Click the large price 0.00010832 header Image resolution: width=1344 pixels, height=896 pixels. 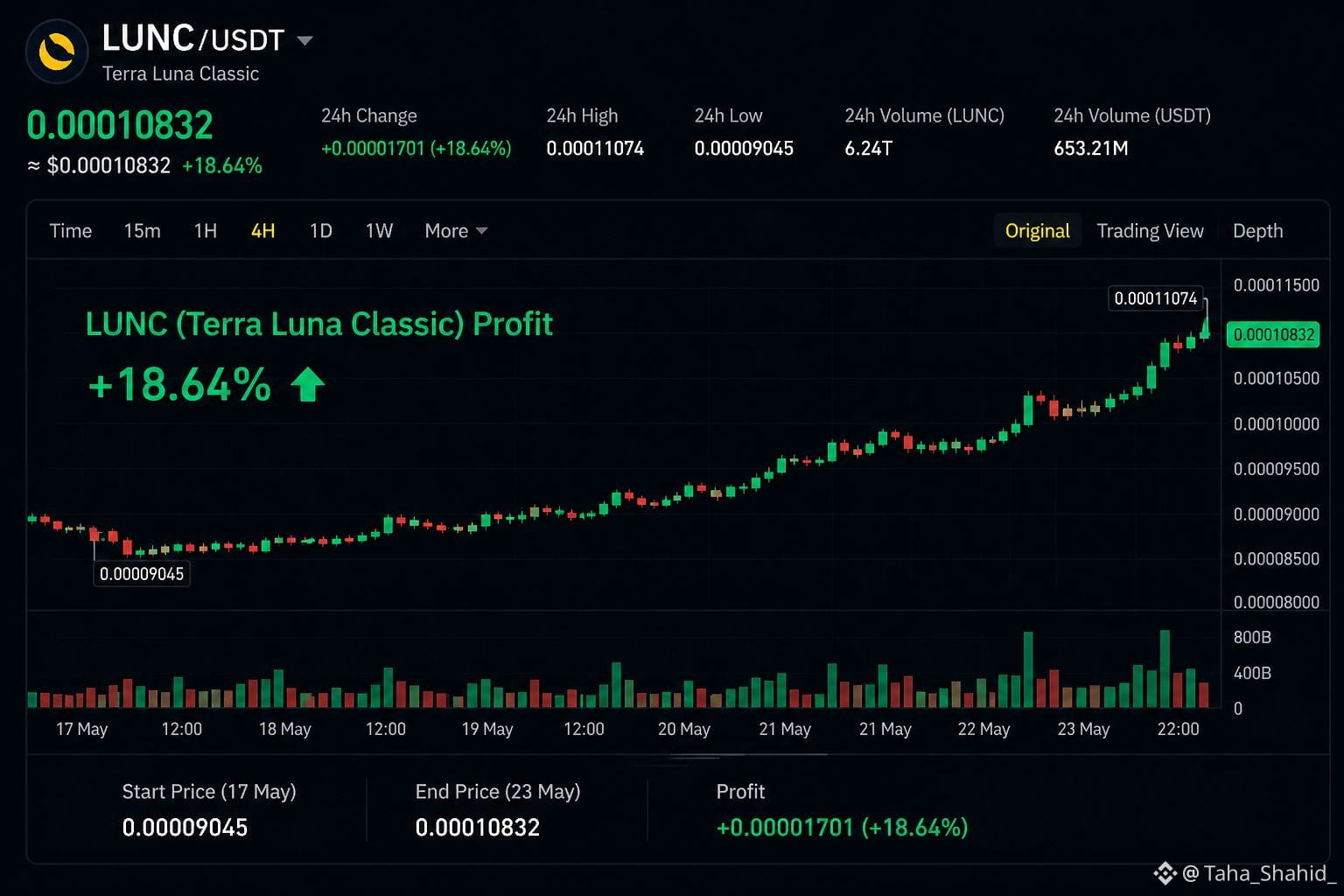pyautogui.click(x=120, y=125)
